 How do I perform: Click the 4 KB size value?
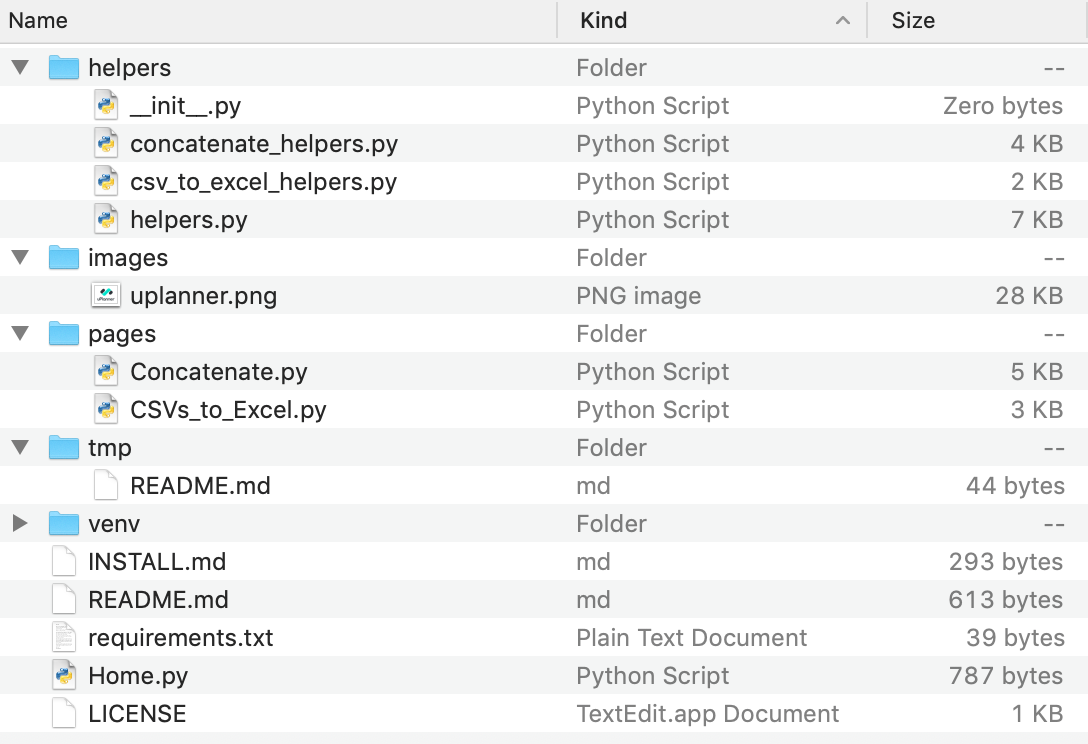[x=1037, y=144]
